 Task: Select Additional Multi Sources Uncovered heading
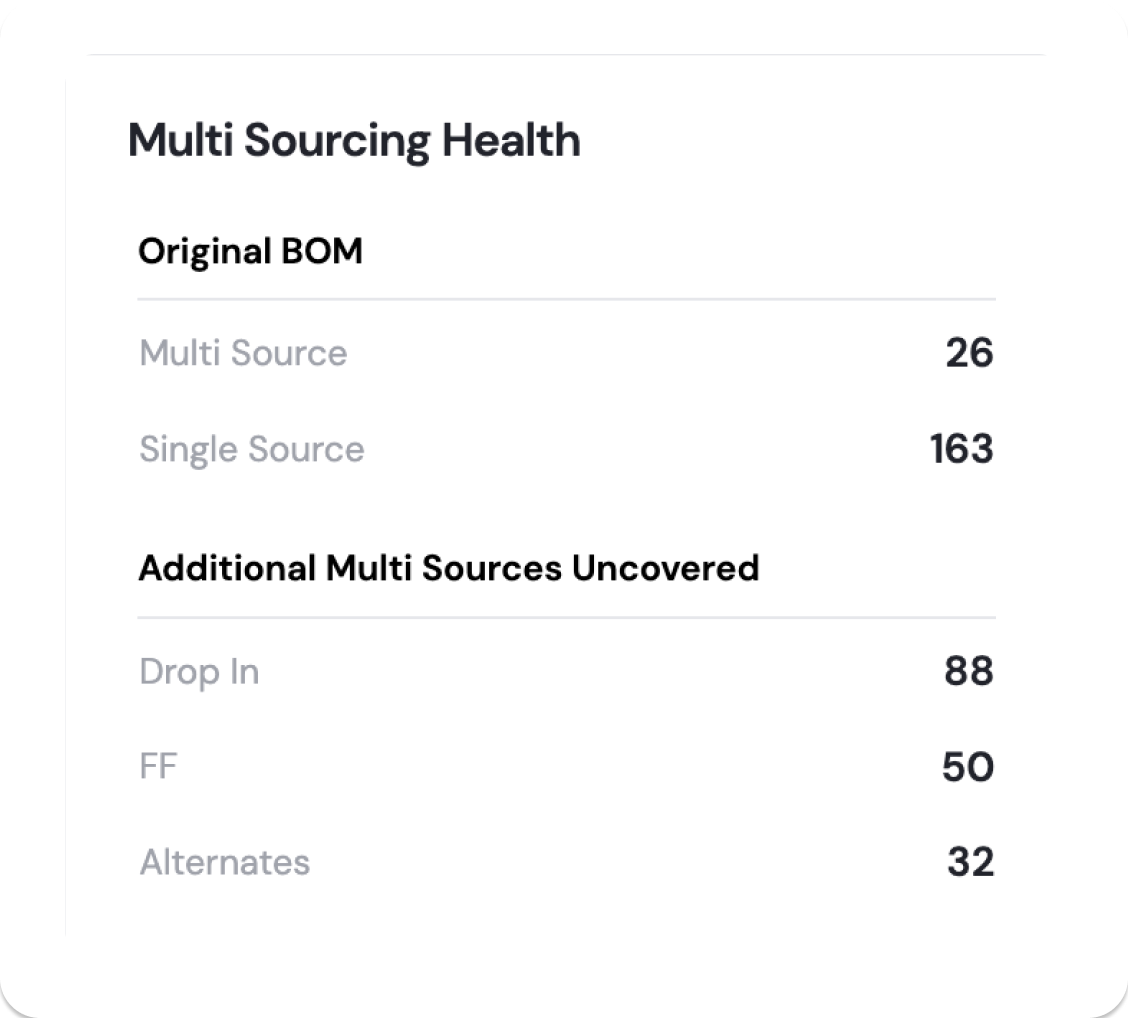point(448,568)
